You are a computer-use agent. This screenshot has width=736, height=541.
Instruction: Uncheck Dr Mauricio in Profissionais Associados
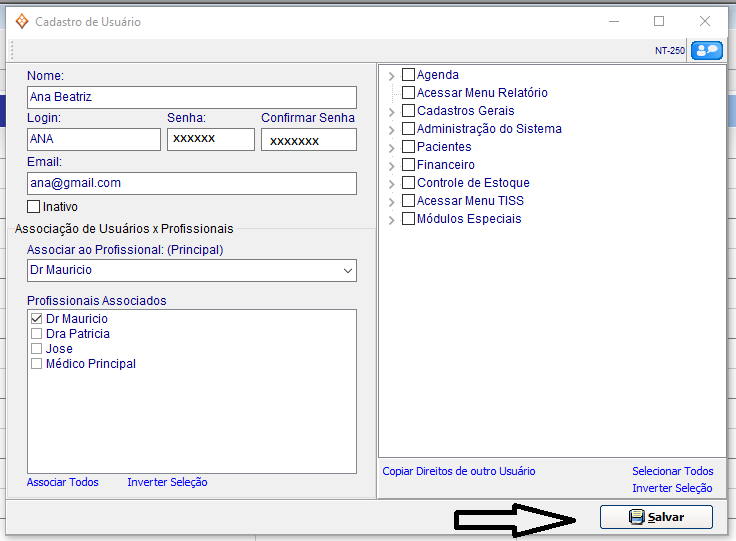(37, 319)
